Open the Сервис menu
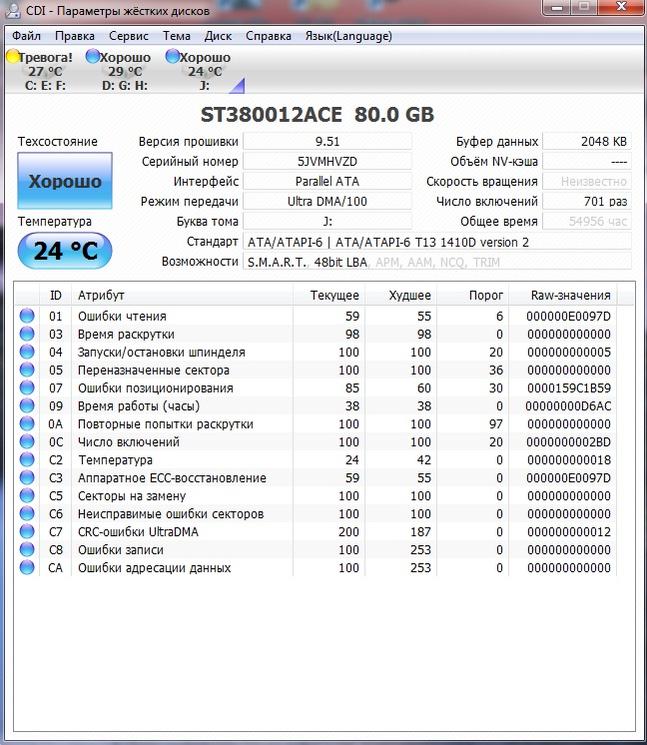Screen dimensions: 647x745 pos(129,36)
